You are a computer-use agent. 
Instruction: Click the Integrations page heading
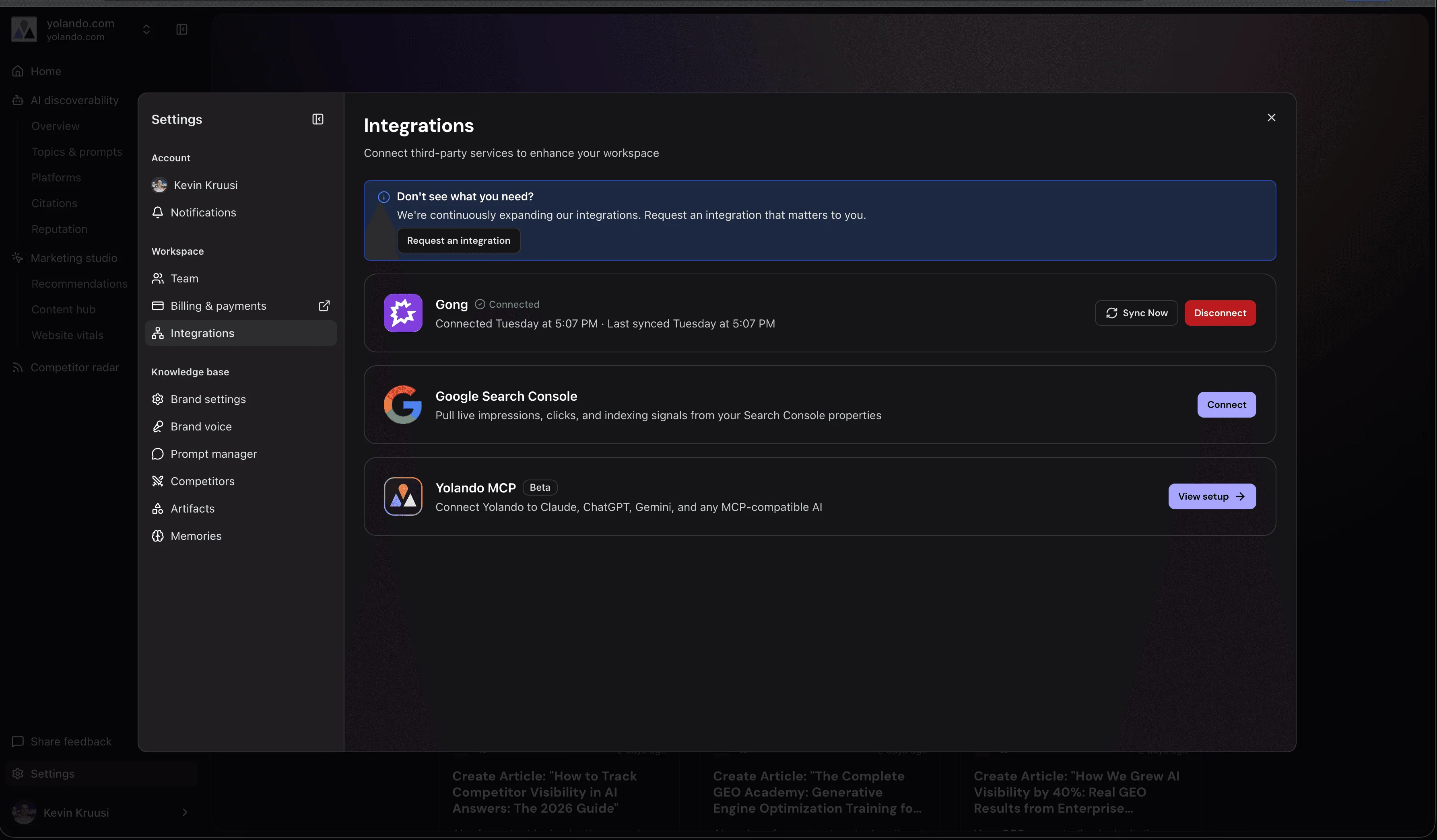[419, 126]
